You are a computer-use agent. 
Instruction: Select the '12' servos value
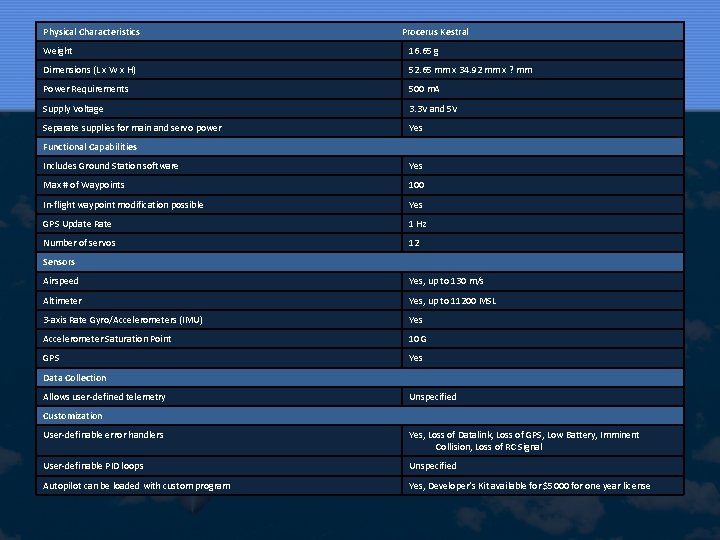(414, 243)
